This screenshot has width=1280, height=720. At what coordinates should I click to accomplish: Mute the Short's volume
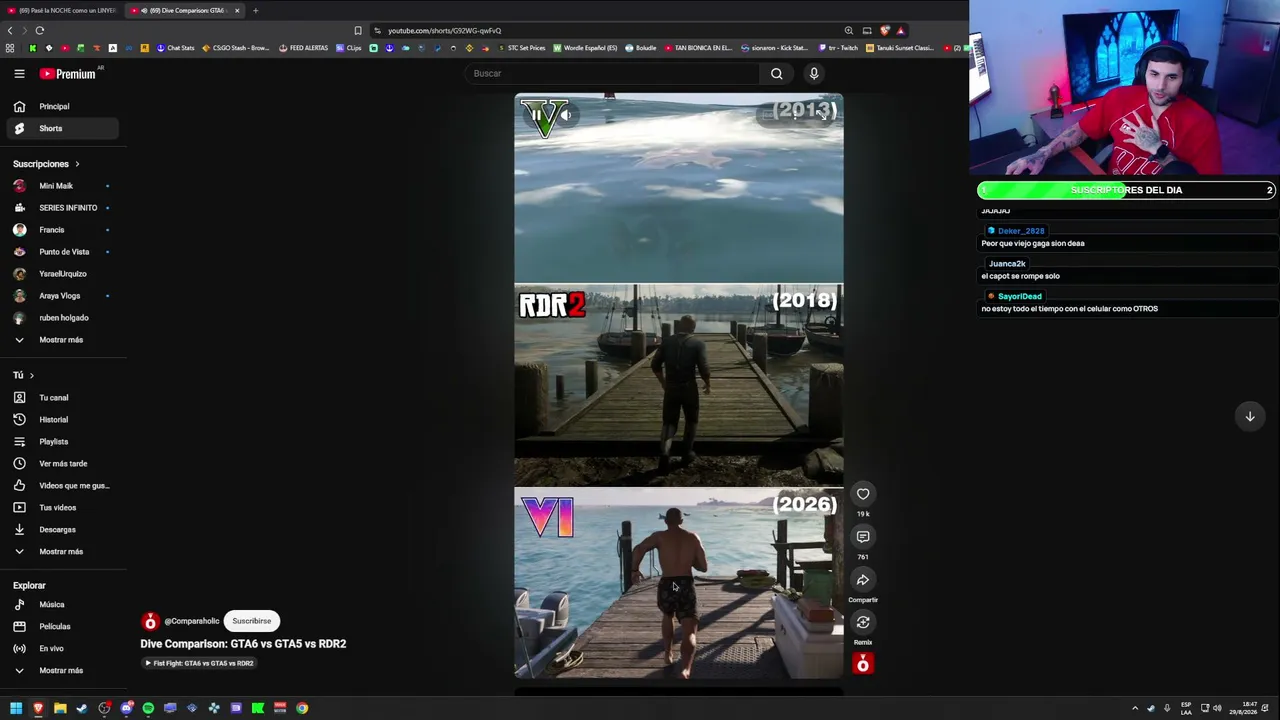565,115
